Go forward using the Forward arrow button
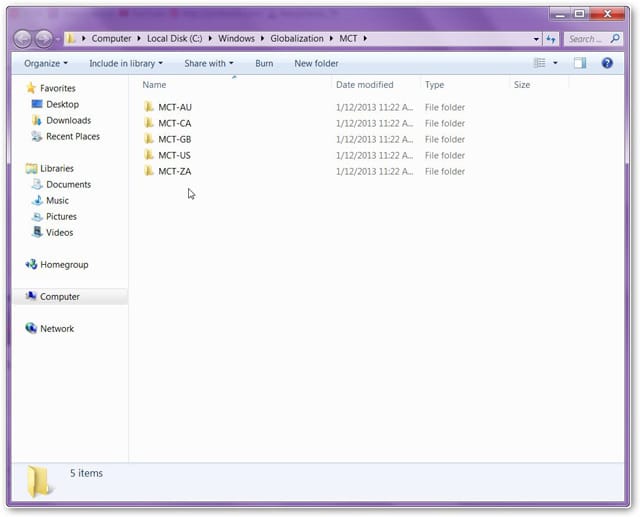 click(44, 39)
